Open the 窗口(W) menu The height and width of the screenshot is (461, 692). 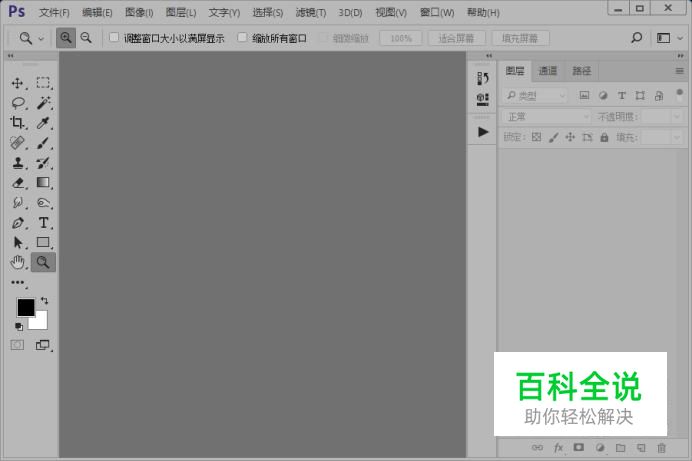(x=437, y=12)
